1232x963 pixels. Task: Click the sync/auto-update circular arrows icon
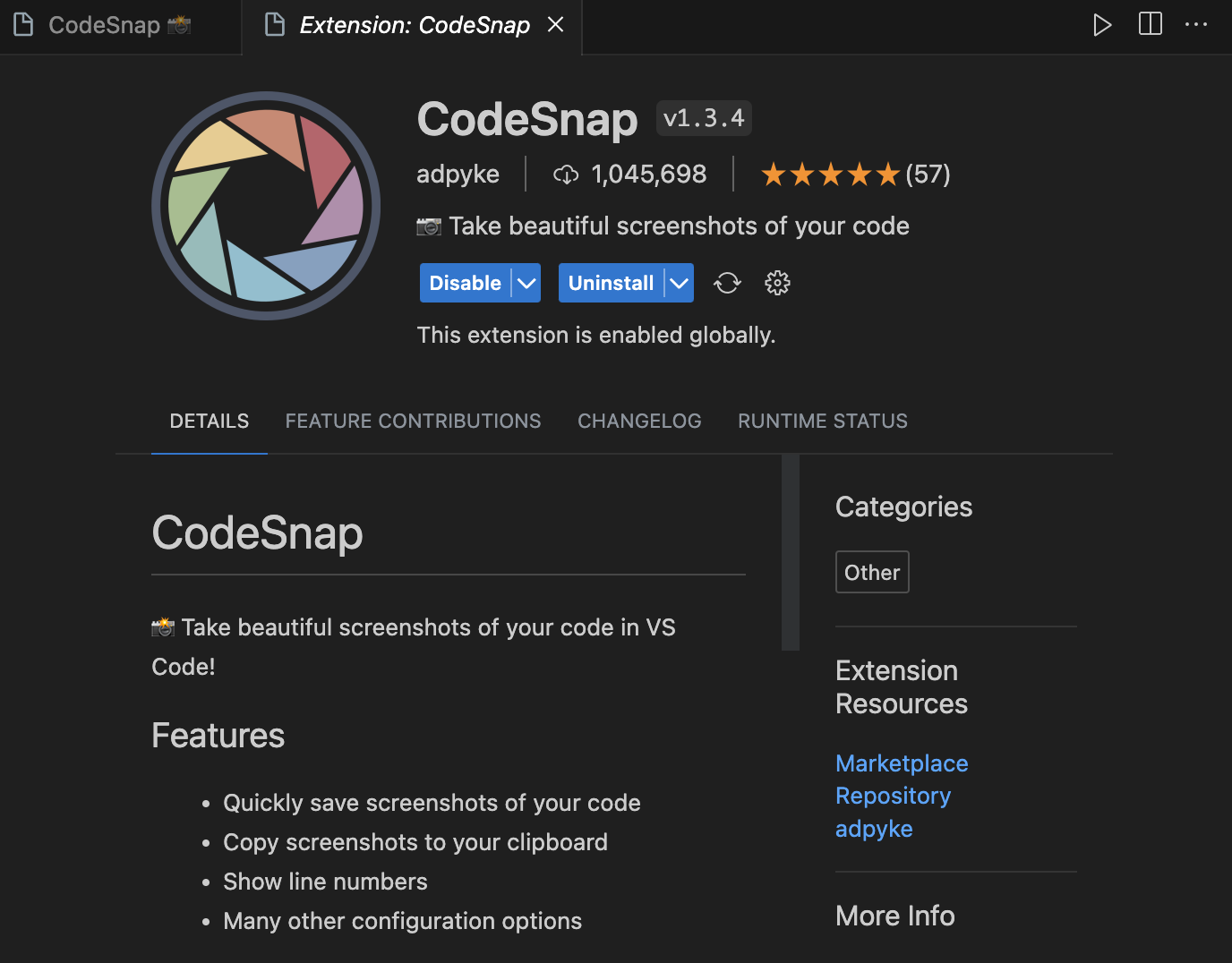click(727, 283)
